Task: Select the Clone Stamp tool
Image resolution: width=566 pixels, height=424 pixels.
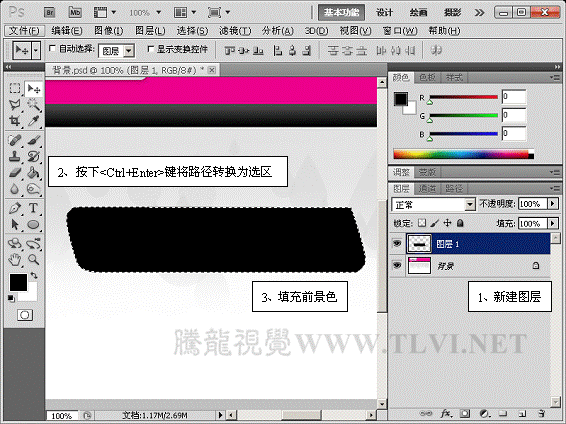Action: [15, 156]
